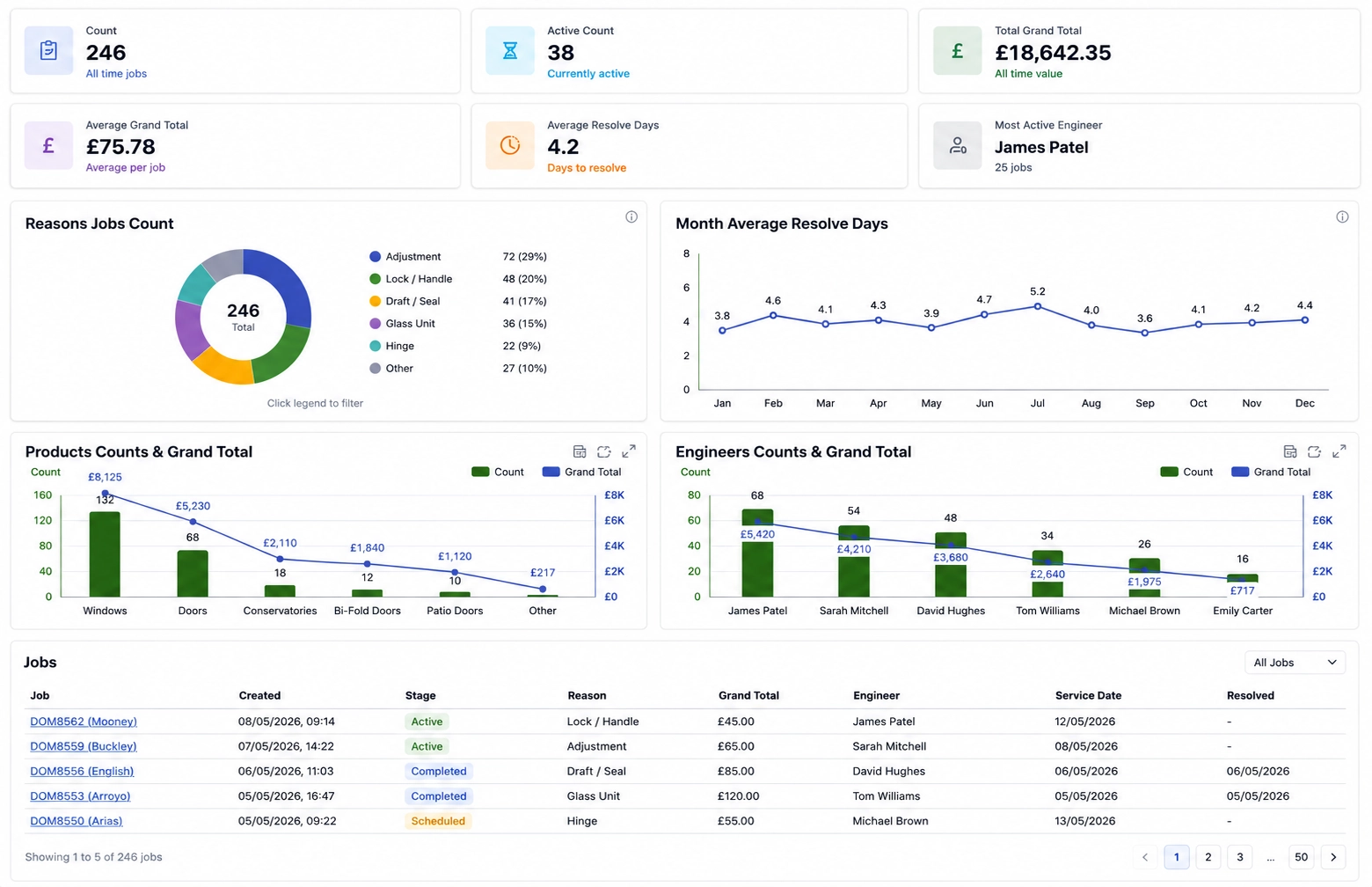Click 'Showing 1 to 5 of 246 jobs' text
This screenshot has width=1372, height=887.
coord(93,857)
